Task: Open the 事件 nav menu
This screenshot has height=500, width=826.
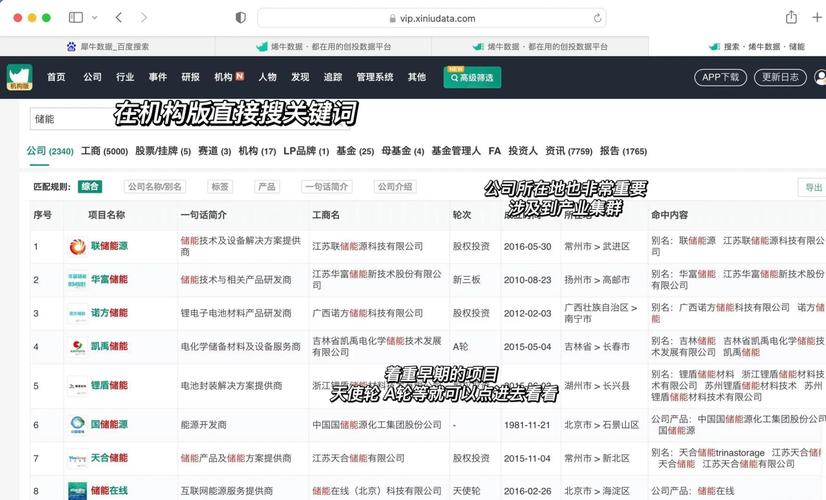Action: pyautogui.click(x=158, y=77)
